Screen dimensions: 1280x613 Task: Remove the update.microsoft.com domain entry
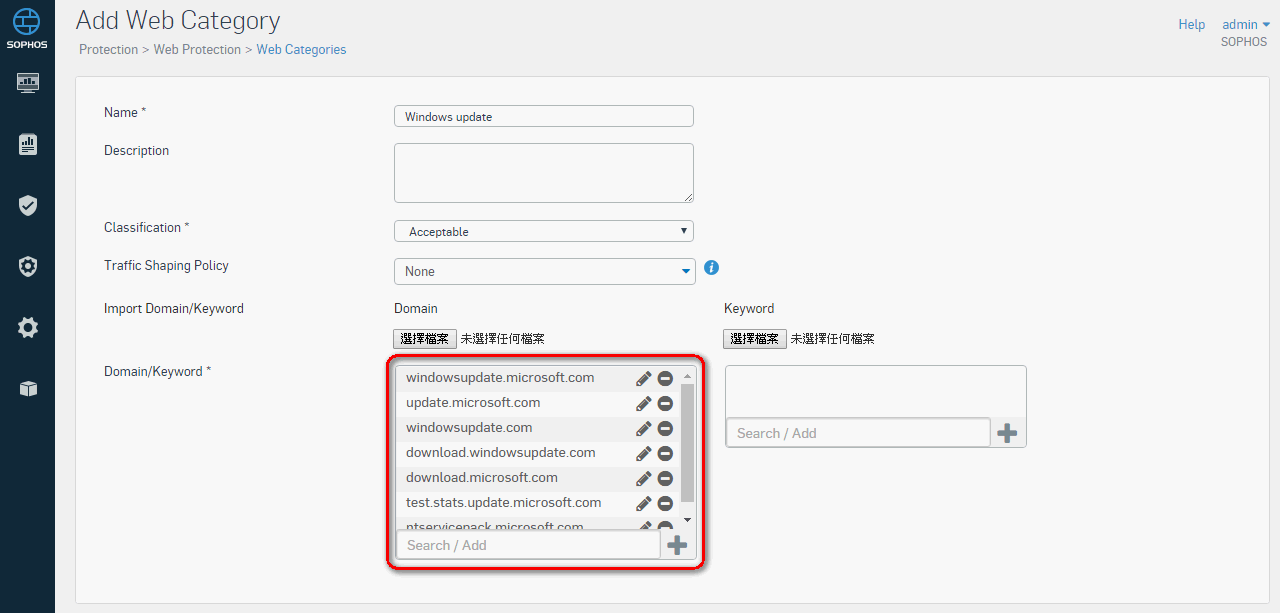(x=665, y=403)
